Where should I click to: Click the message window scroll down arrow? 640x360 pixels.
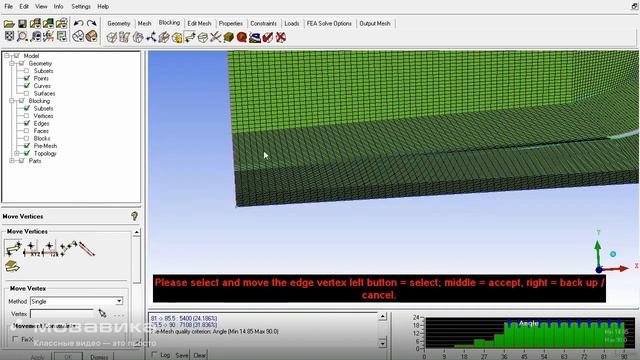coord(382,343)
